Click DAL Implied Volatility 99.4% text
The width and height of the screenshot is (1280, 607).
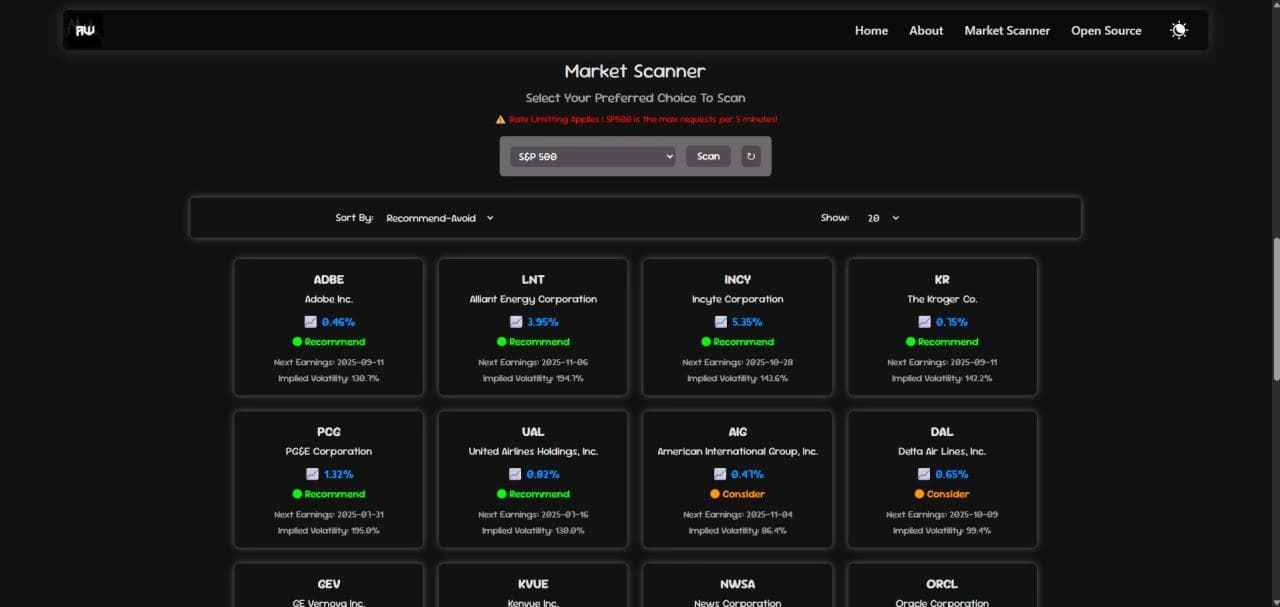click(x=942, y=530)
